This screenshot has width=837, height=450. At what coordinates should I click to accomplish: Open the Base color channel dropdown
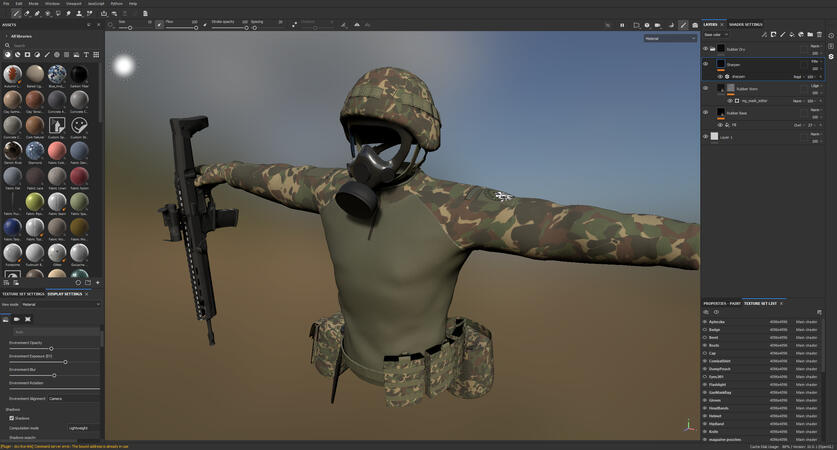[716, 35]
